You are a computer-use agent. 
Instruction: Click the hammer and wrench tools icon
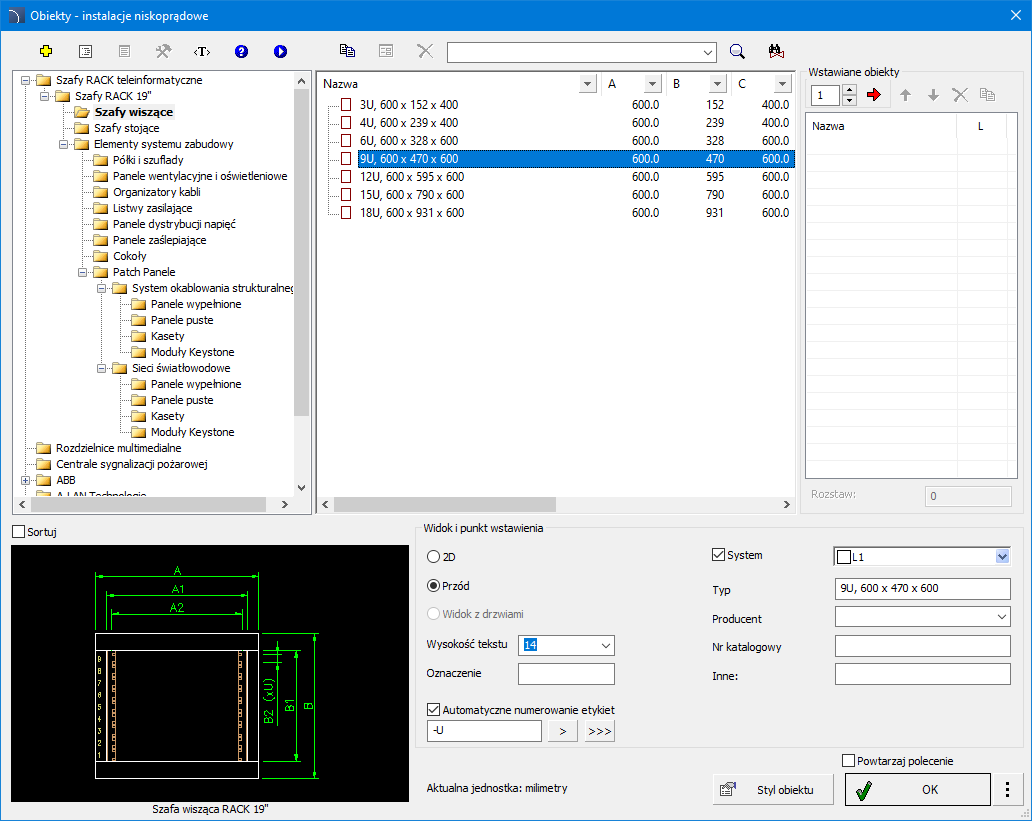(x=163, y=51)
